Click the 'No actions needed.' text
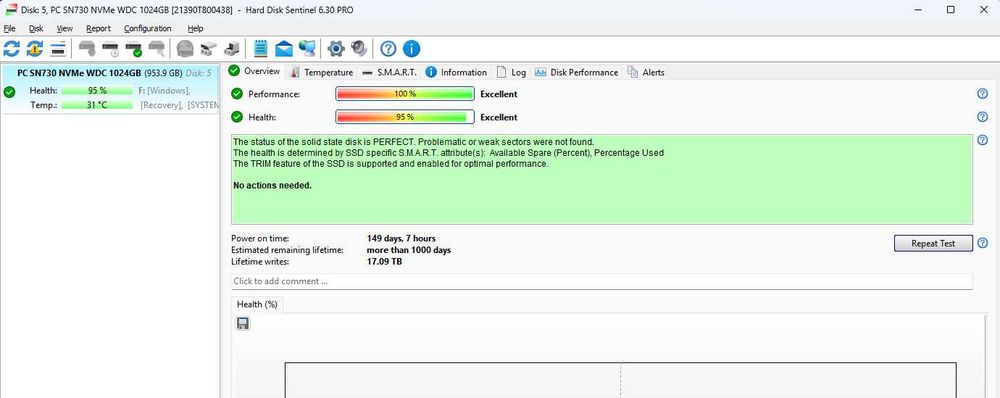The height and width of the screenshot is (398, 1000). click(272, 186)
